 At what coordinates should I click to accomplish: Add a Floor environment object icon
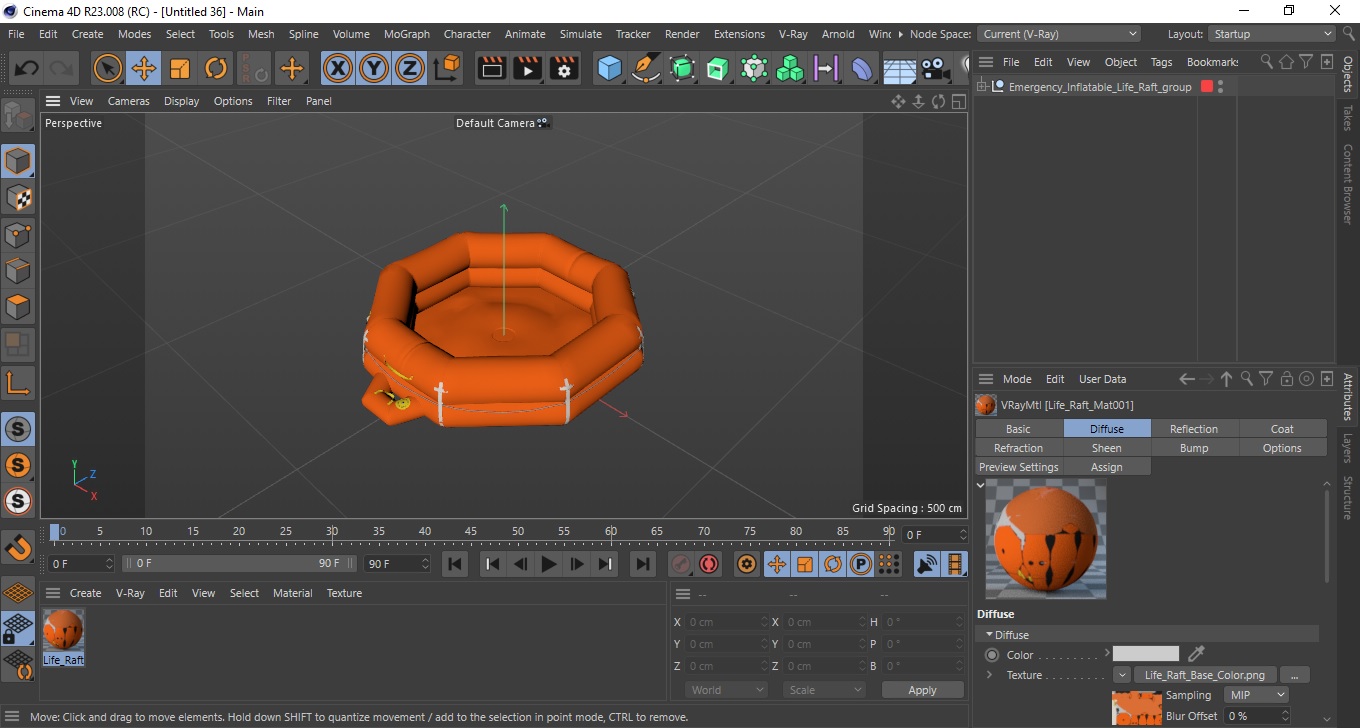tap(899, 69)
